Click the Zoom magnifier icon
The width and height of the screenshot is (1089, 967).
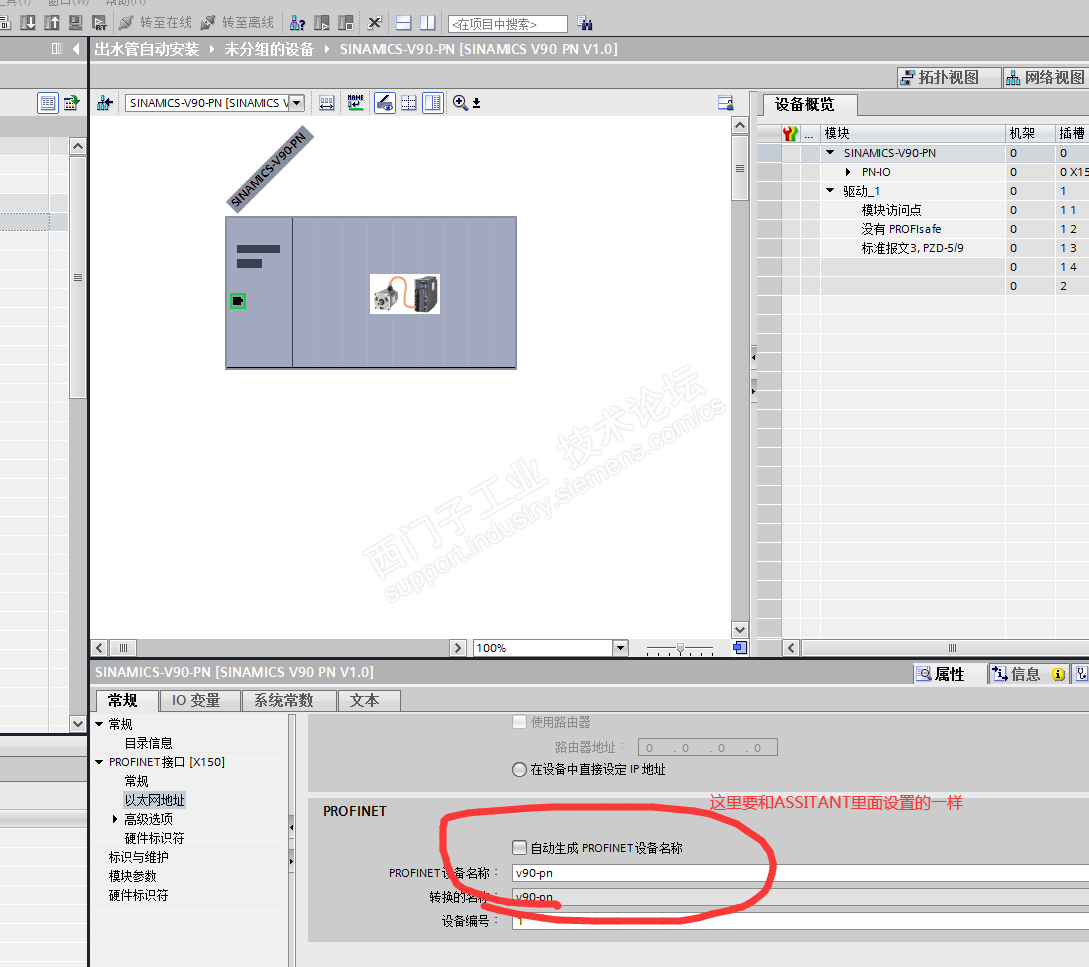[460, 103]
